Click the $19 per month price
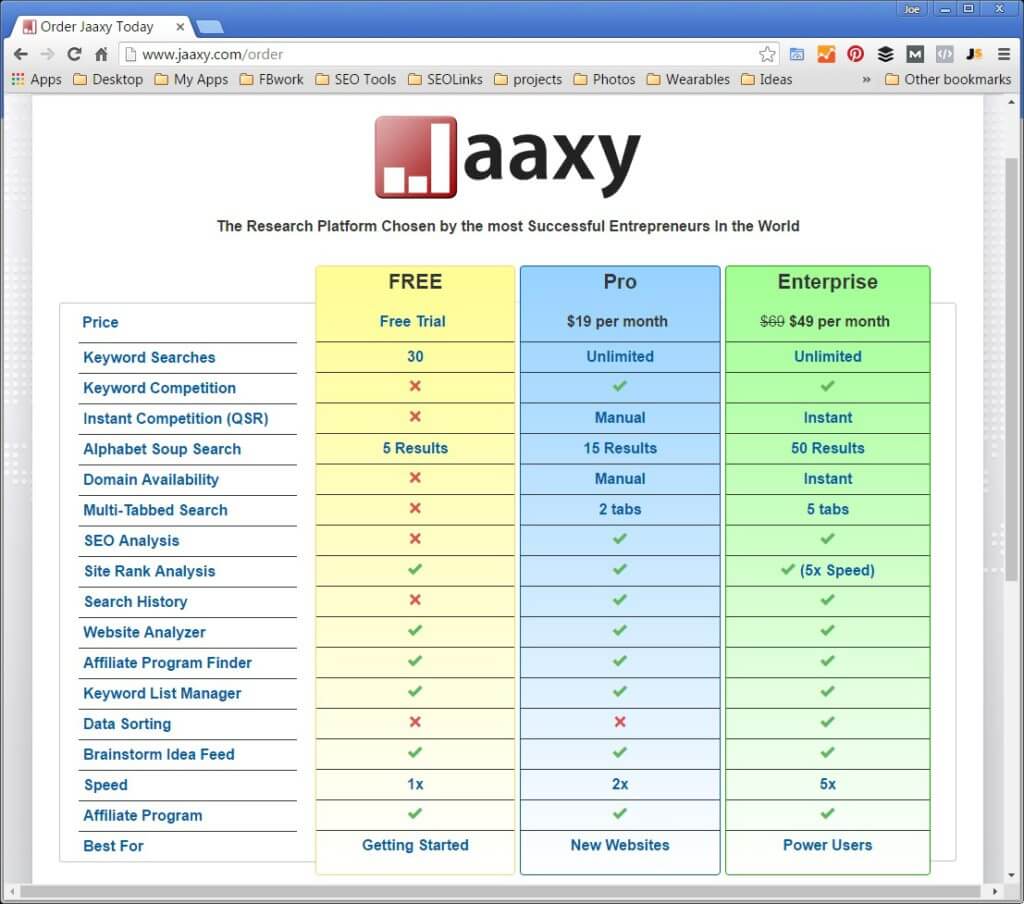This screenshot has width=1024, height=904. click(x=617, y=321)
